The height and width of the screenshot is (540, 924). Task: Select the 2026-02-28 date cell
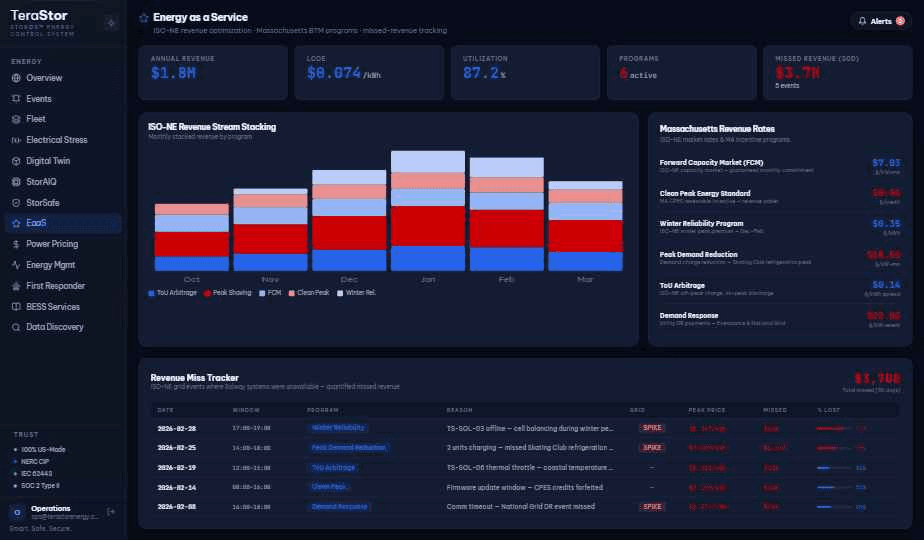point(177,429)
